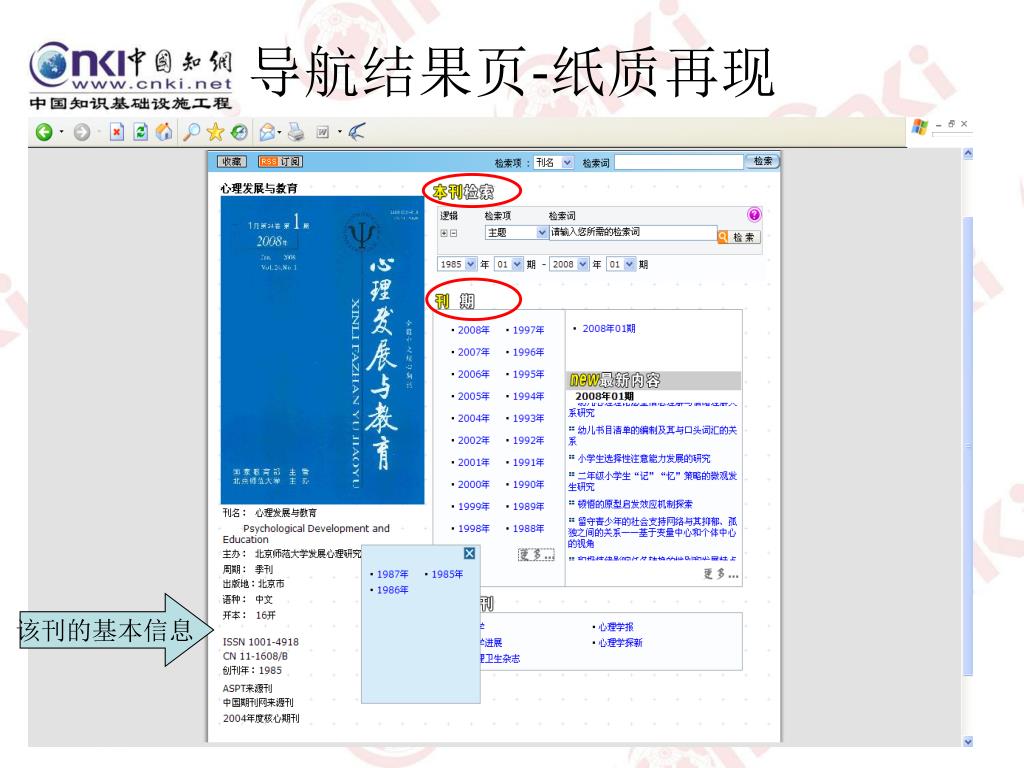Open the Favorites star icon
Viewport: 1024px width, 768px height.
pyautogui.click(x=215, y=133)
